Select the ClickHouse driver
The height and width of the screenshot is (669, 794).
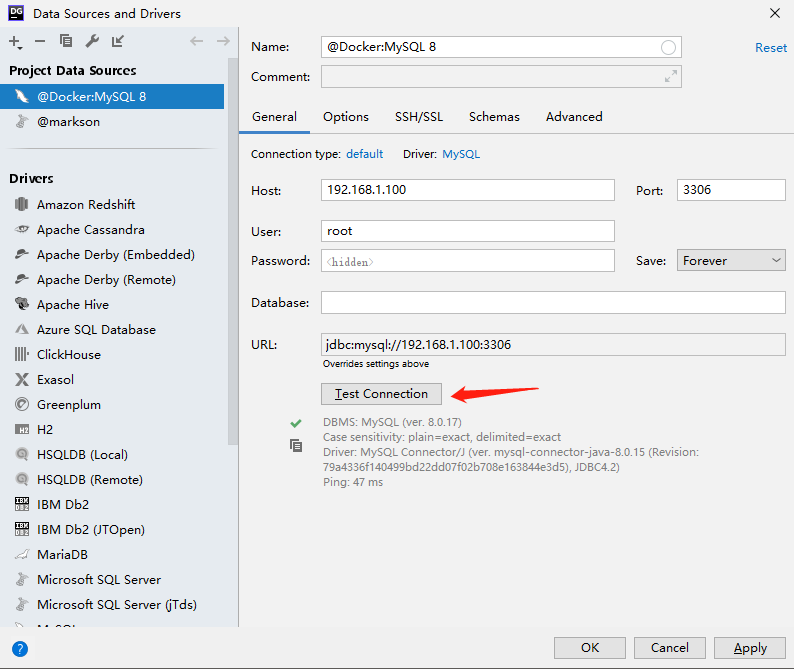tap(69, 355)
